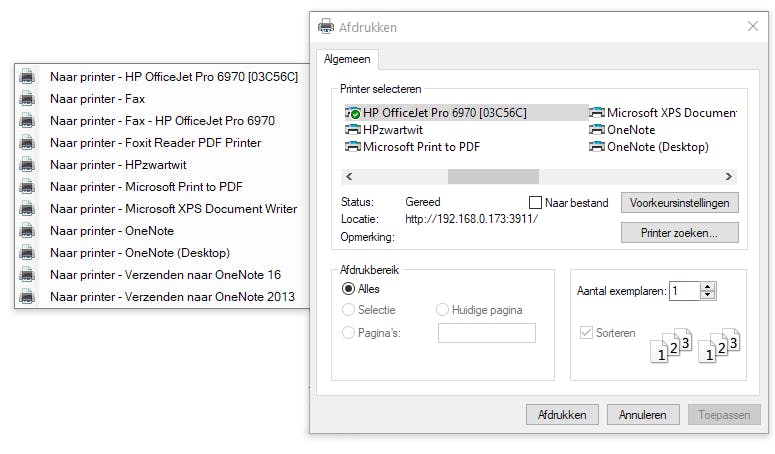Open the Algemeen tab
The height and width of the screenshot is (454, 775).
(346, 59)
